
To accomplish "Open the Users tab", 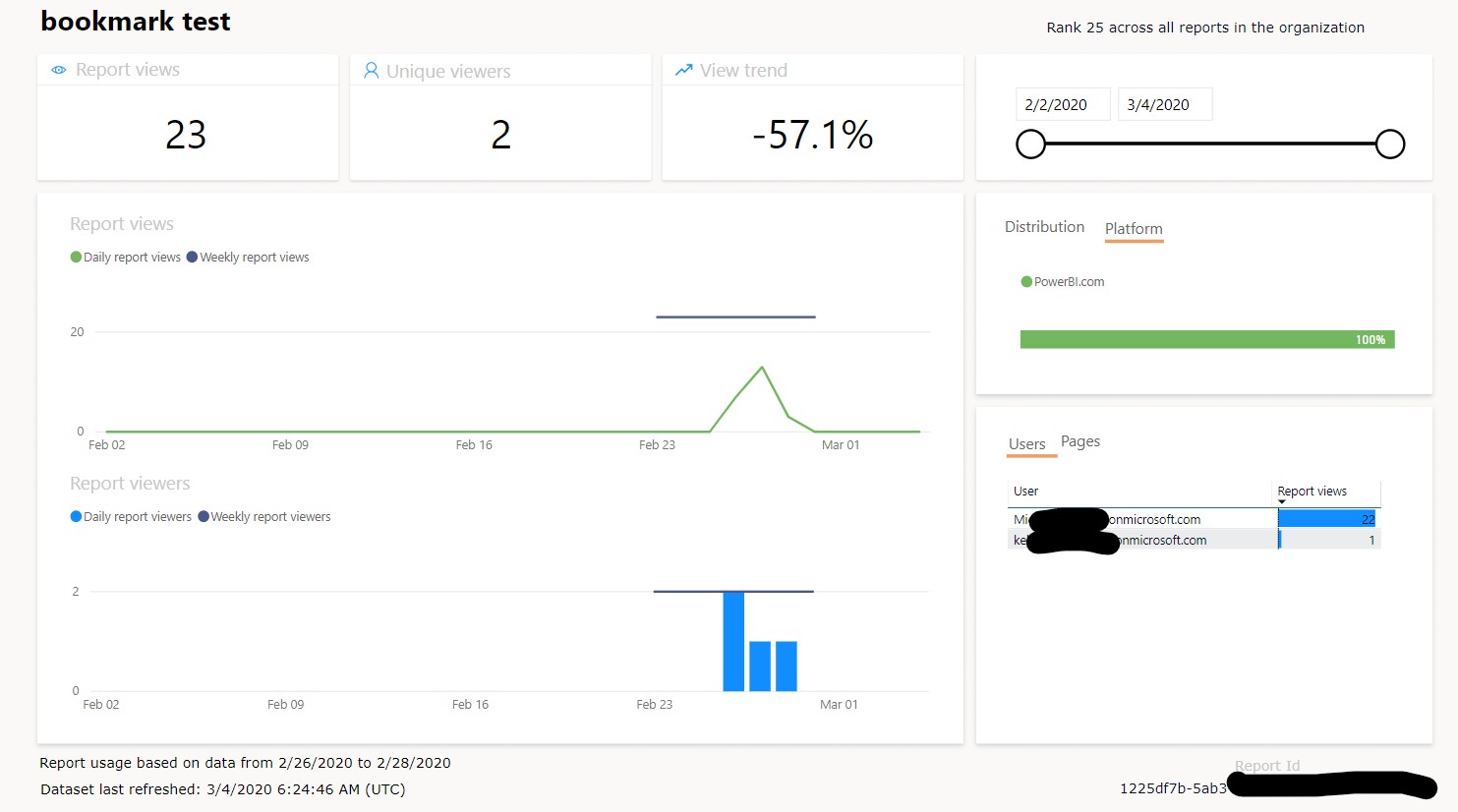I will (1027, 444).
